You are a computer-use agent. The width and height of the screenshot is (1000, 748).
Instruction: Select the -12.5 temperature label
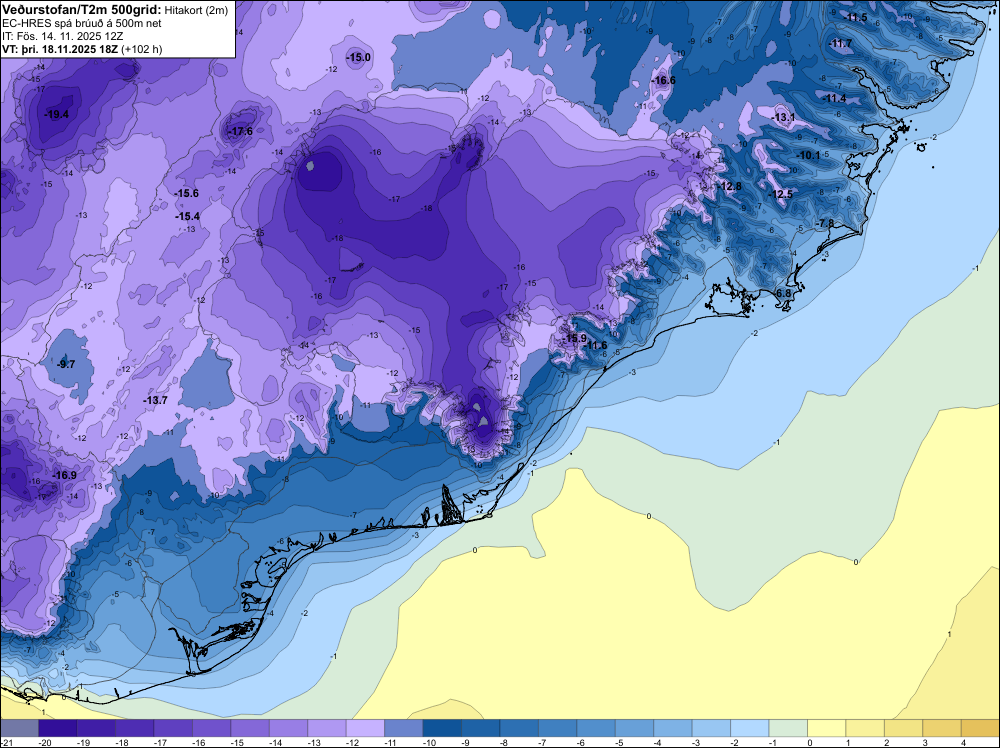coord(780,194)
